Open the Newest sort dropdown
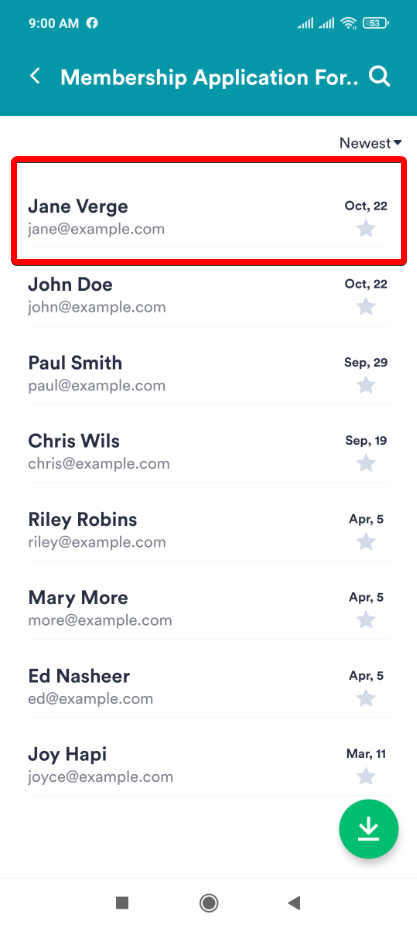Image resolution: width=417 pixels, height=928 pixels. (x=370, y=143)
